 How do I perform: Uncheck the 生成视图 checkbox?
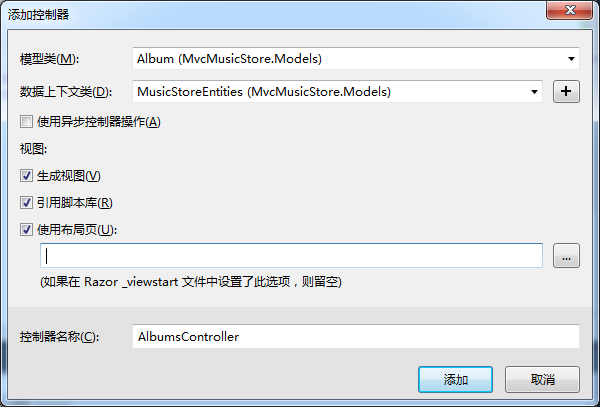[x=26, y=176]
